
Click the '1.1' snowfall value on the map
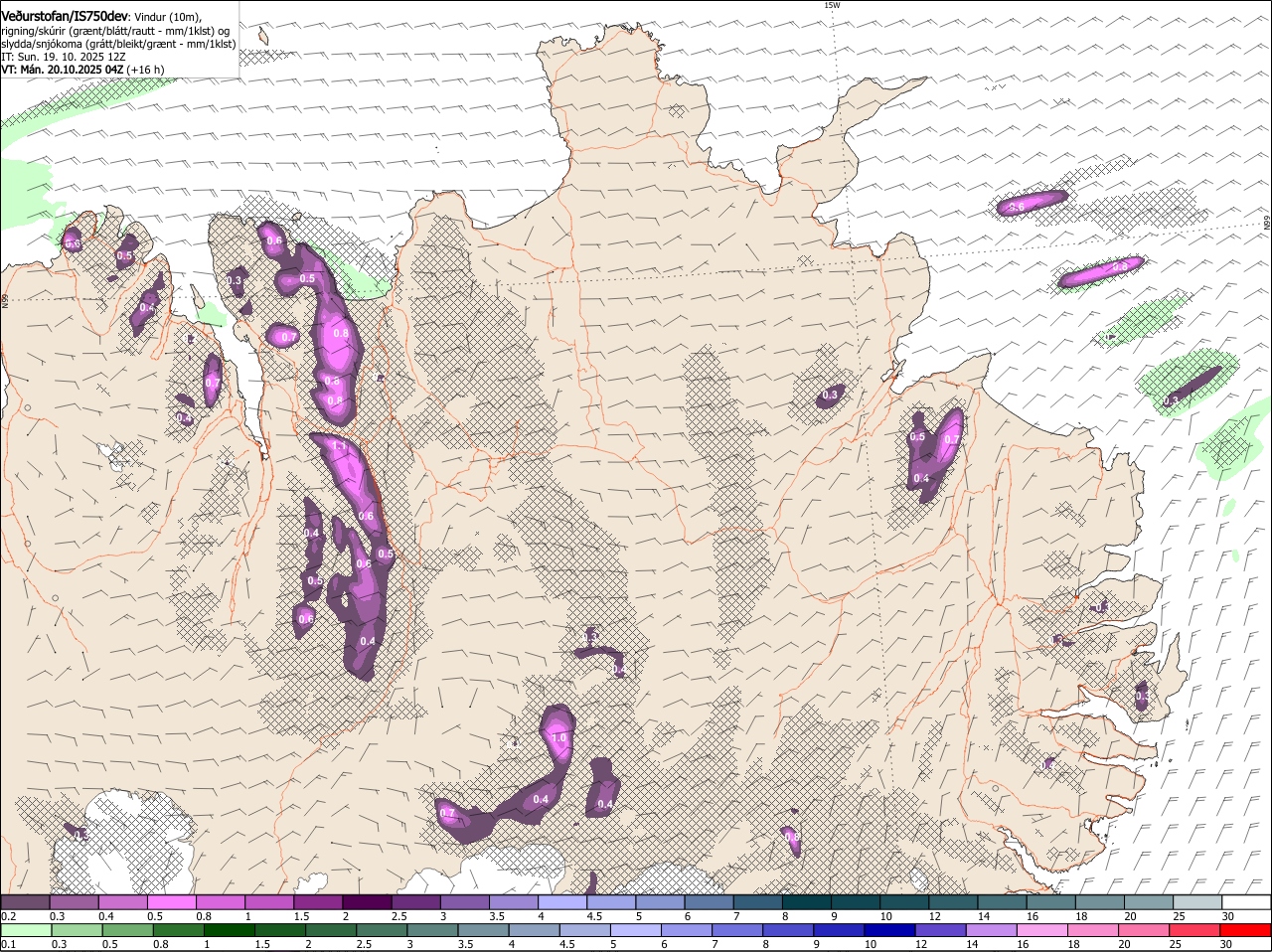pos(339,447)
